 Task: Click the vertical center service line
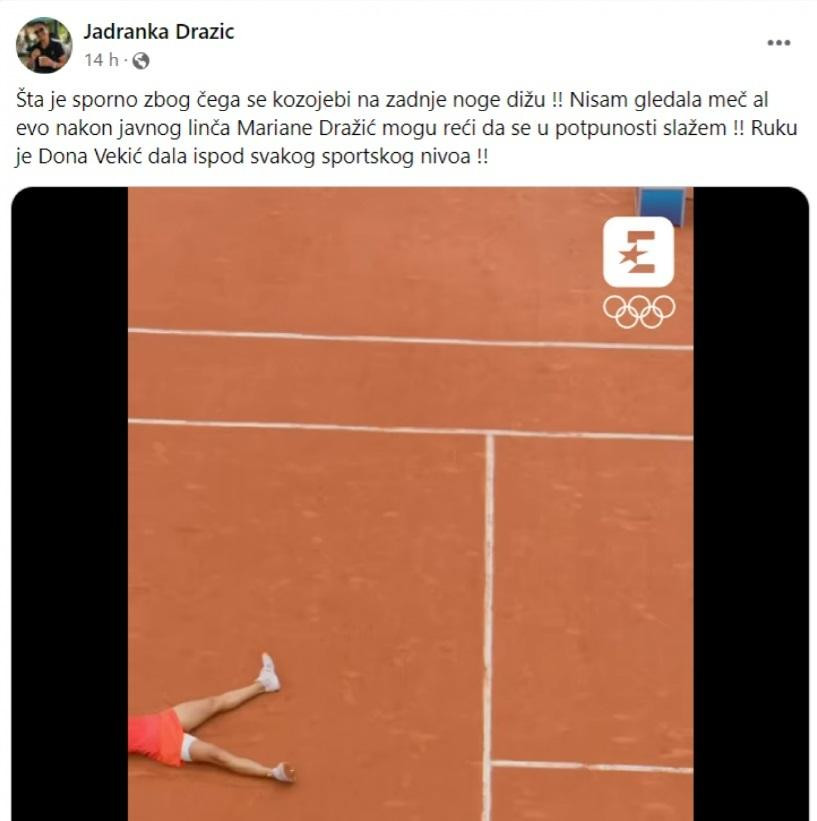[x=489, y=627]
